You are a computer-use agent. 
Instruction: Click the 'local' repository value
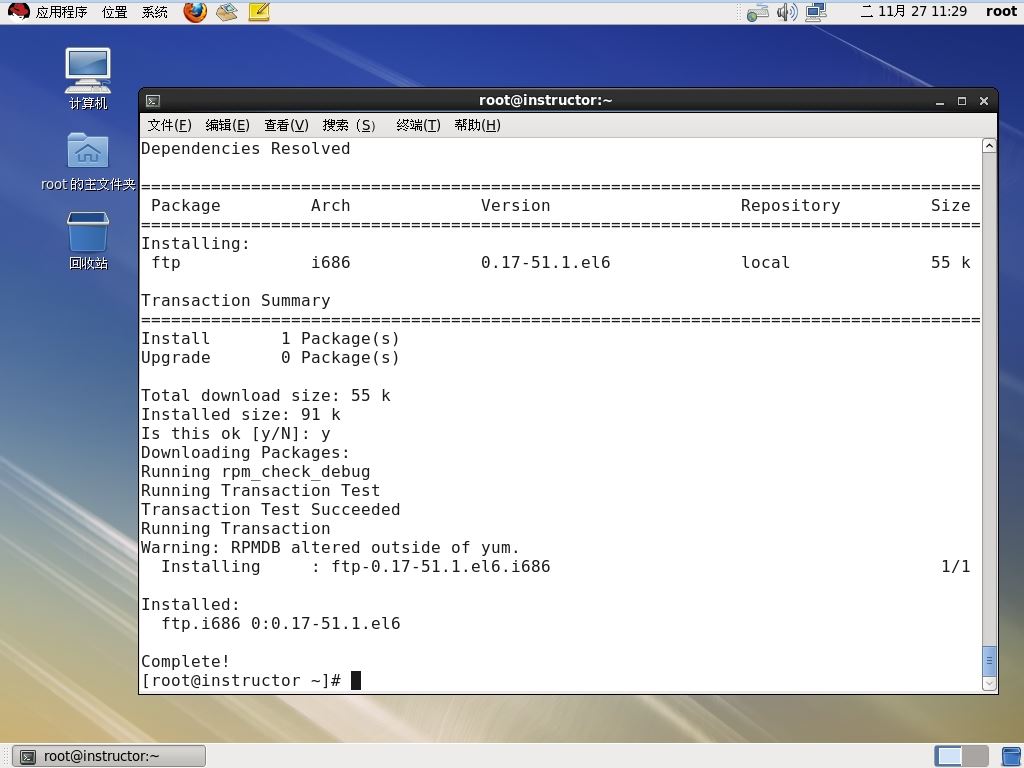(765, 263)
